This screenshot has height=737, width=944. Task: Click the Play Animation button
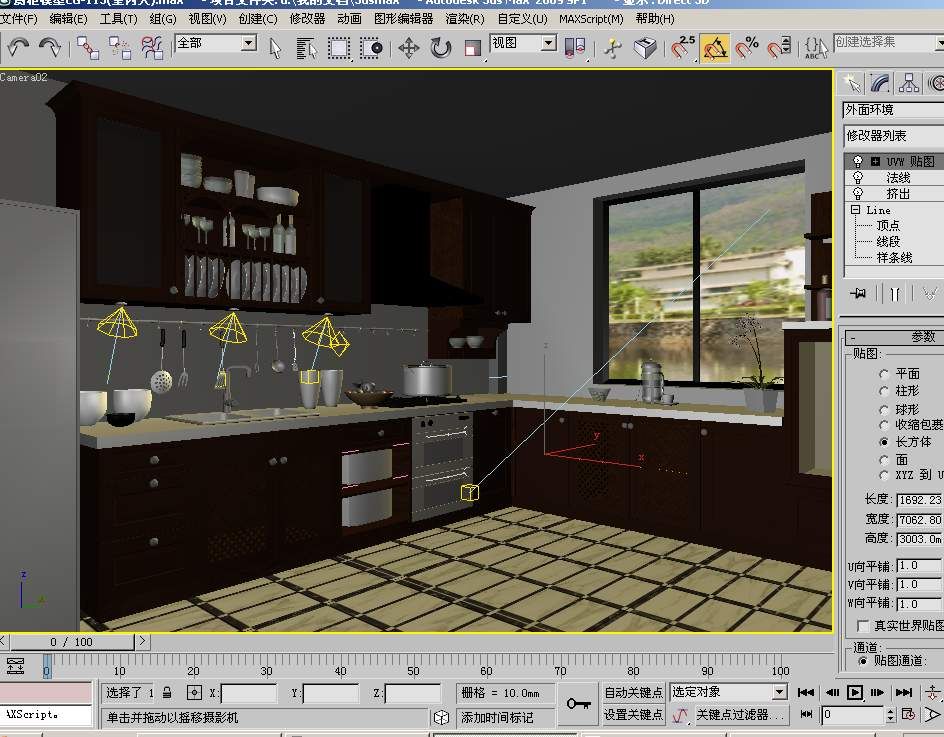854,692
